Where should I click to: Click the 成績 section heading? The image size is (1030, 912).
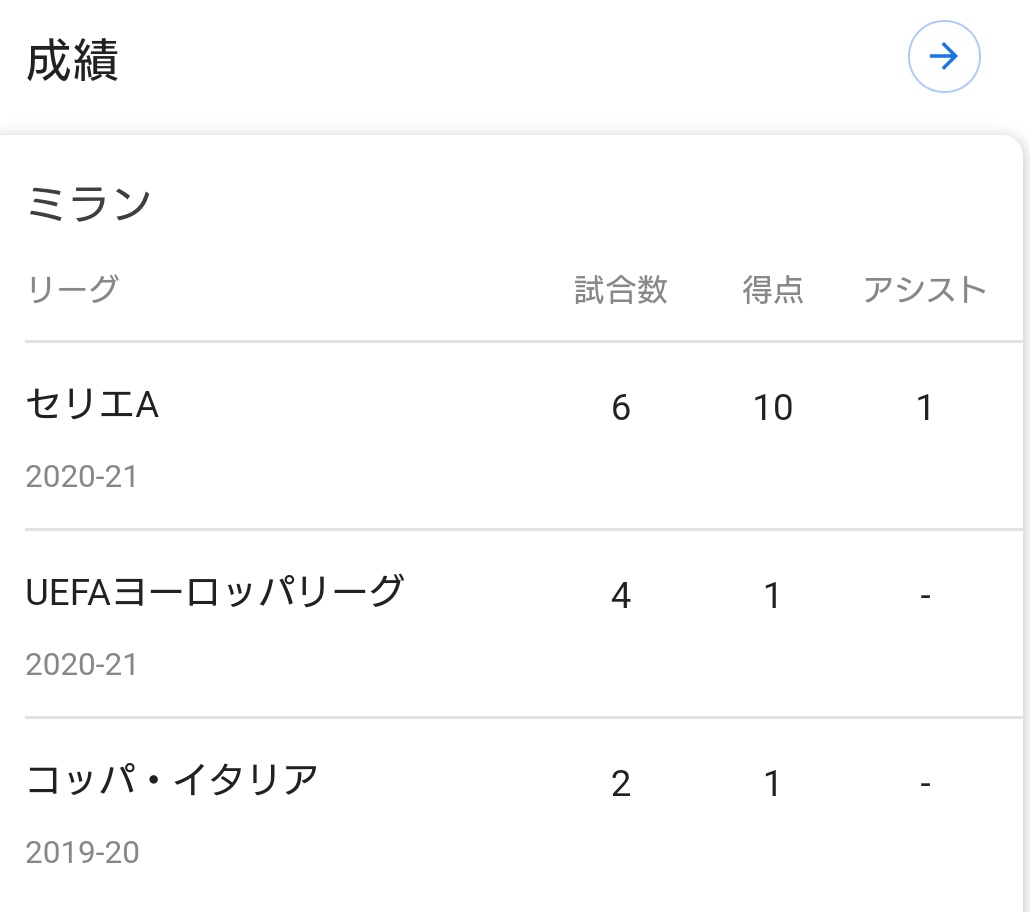pos(72,60)
